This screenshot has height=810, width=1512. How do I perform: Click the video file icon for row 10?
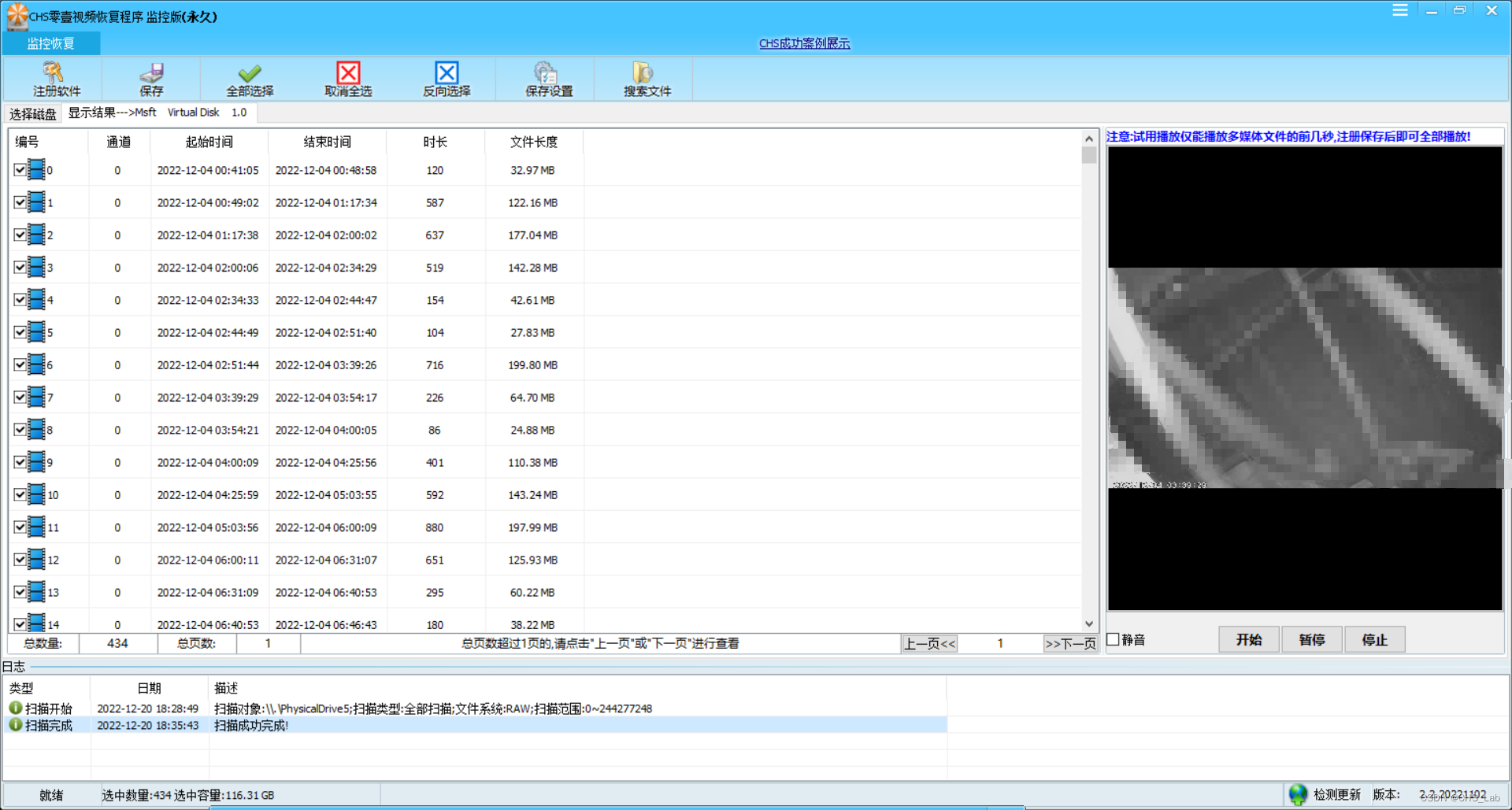point(36,494)
